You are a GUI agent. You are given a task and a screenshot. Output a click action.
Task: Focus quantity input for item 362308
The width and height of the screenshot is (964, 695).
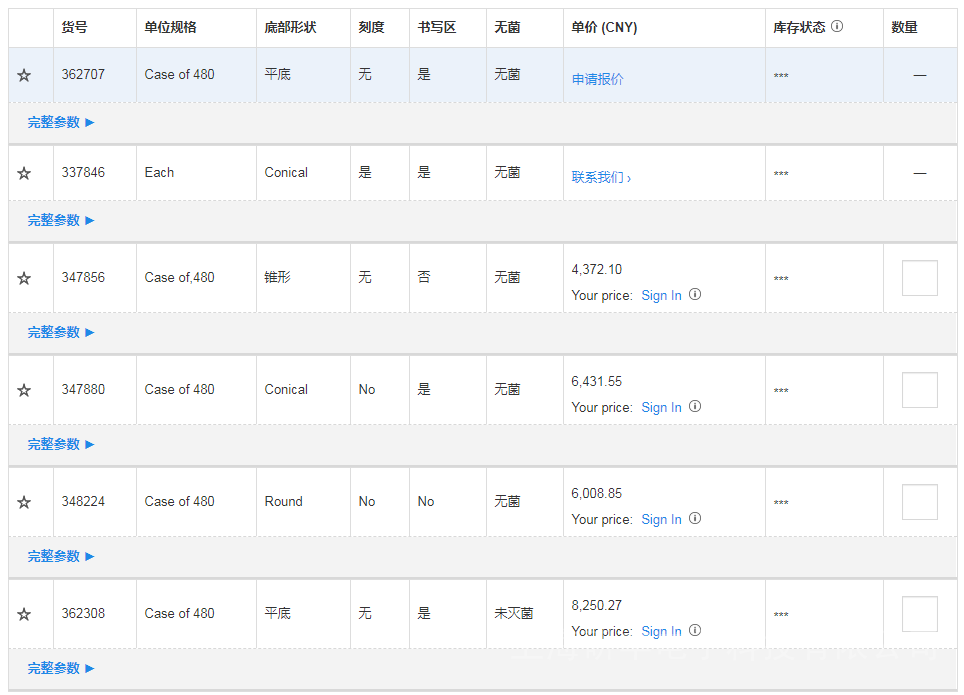click(x=919, y=614)
